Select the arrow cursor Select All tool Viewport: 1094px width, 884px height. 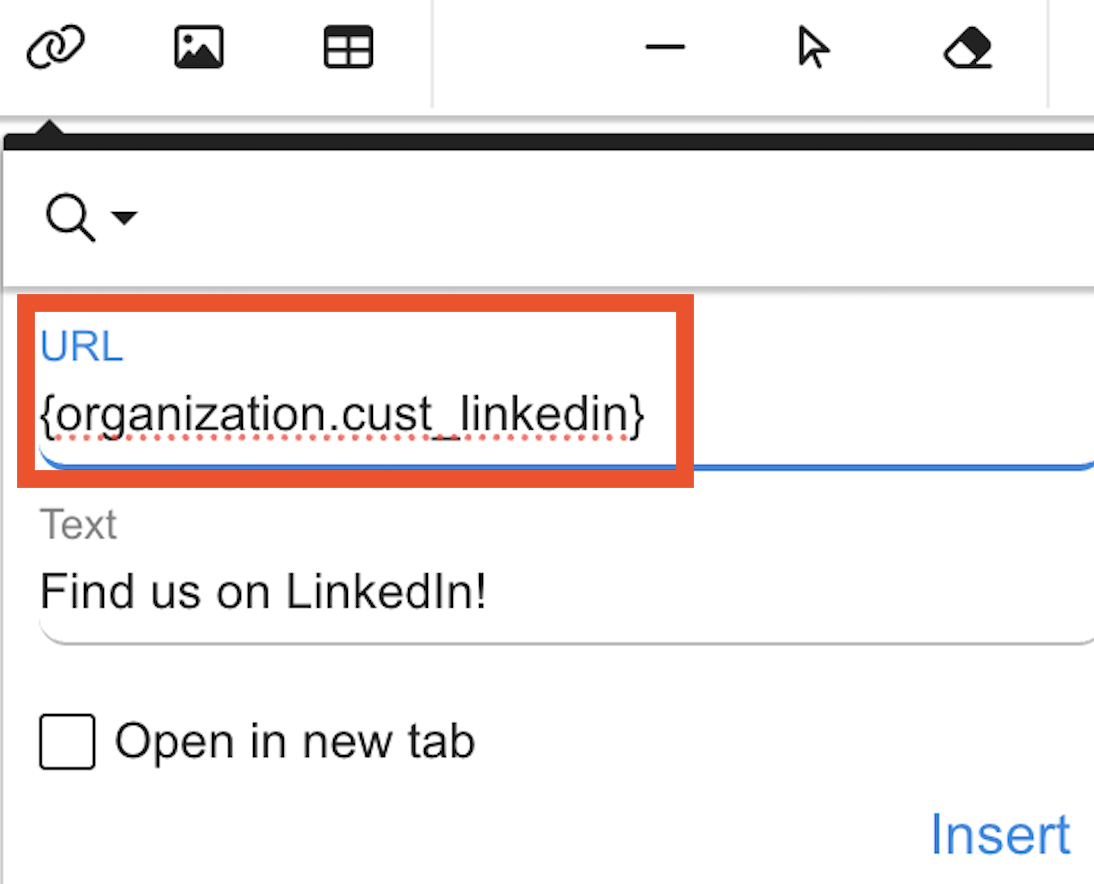[814, 47]
